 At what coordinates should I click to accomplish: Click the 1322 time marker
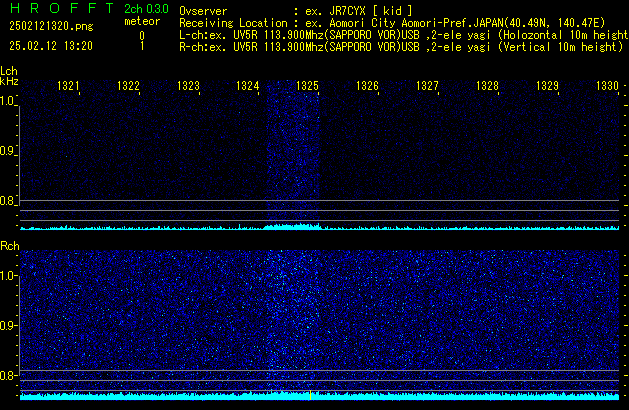tap(128, 86)
